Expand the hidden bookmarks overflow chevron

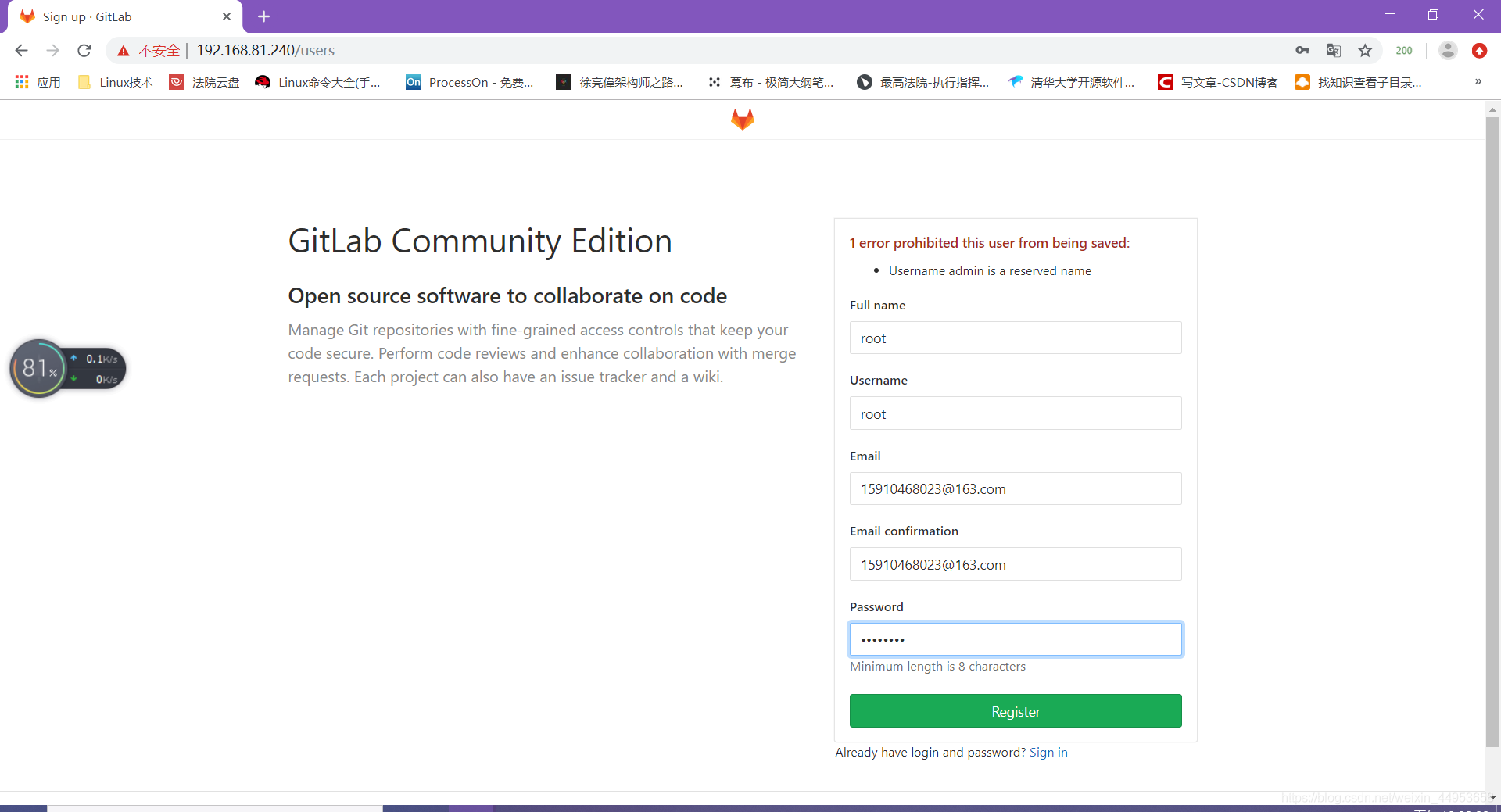pyautogui.click(x=1478, y=81)
